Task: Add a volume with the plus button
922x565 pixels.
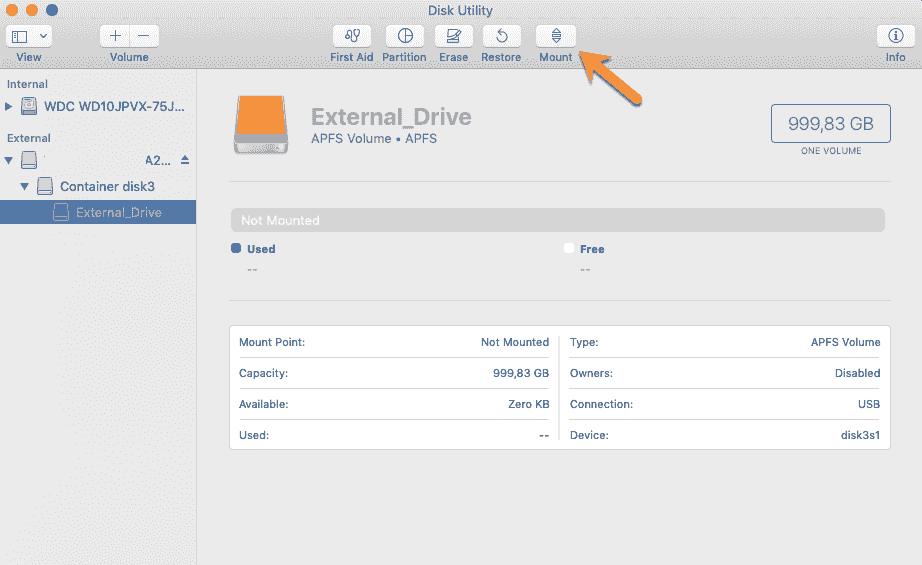Action: click(115, 36)
